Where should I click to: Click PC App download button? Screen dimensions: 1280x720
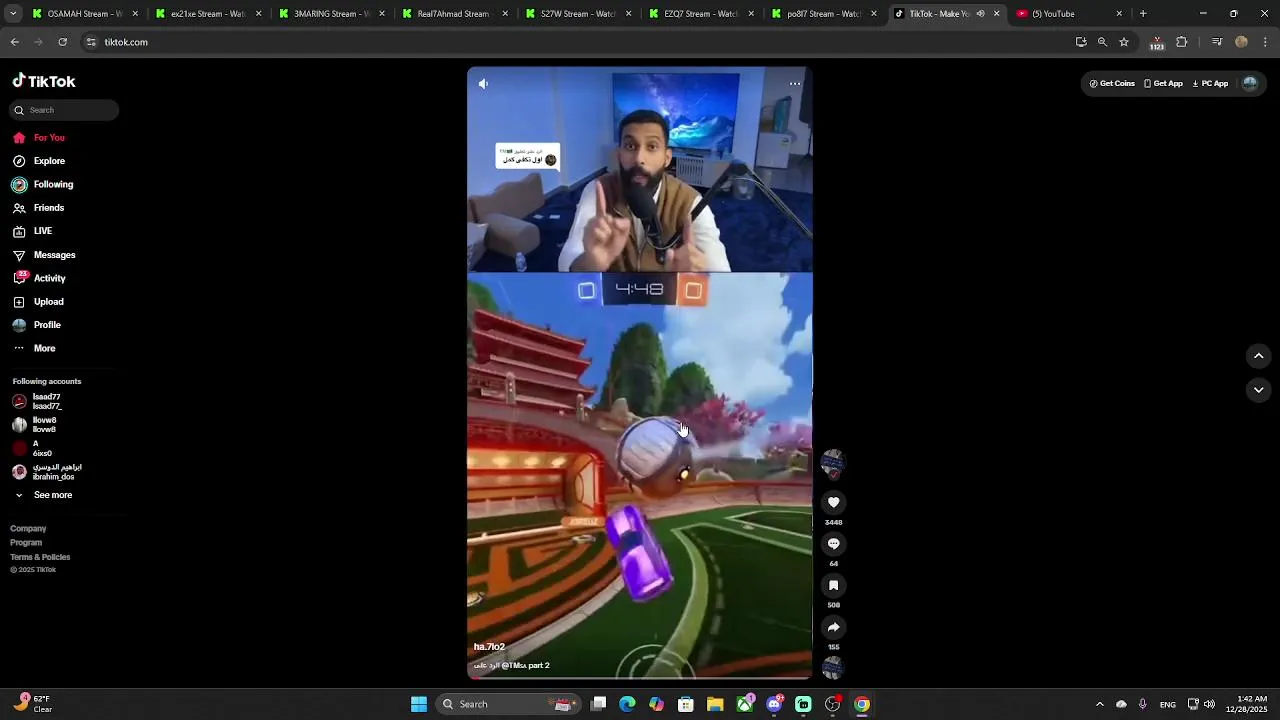(x=1210, y=84)
